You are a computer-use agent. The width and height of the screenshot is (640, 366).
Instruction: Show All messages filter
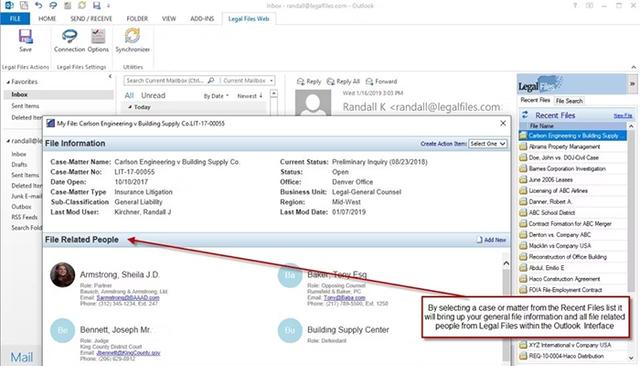tap(129, 95)
